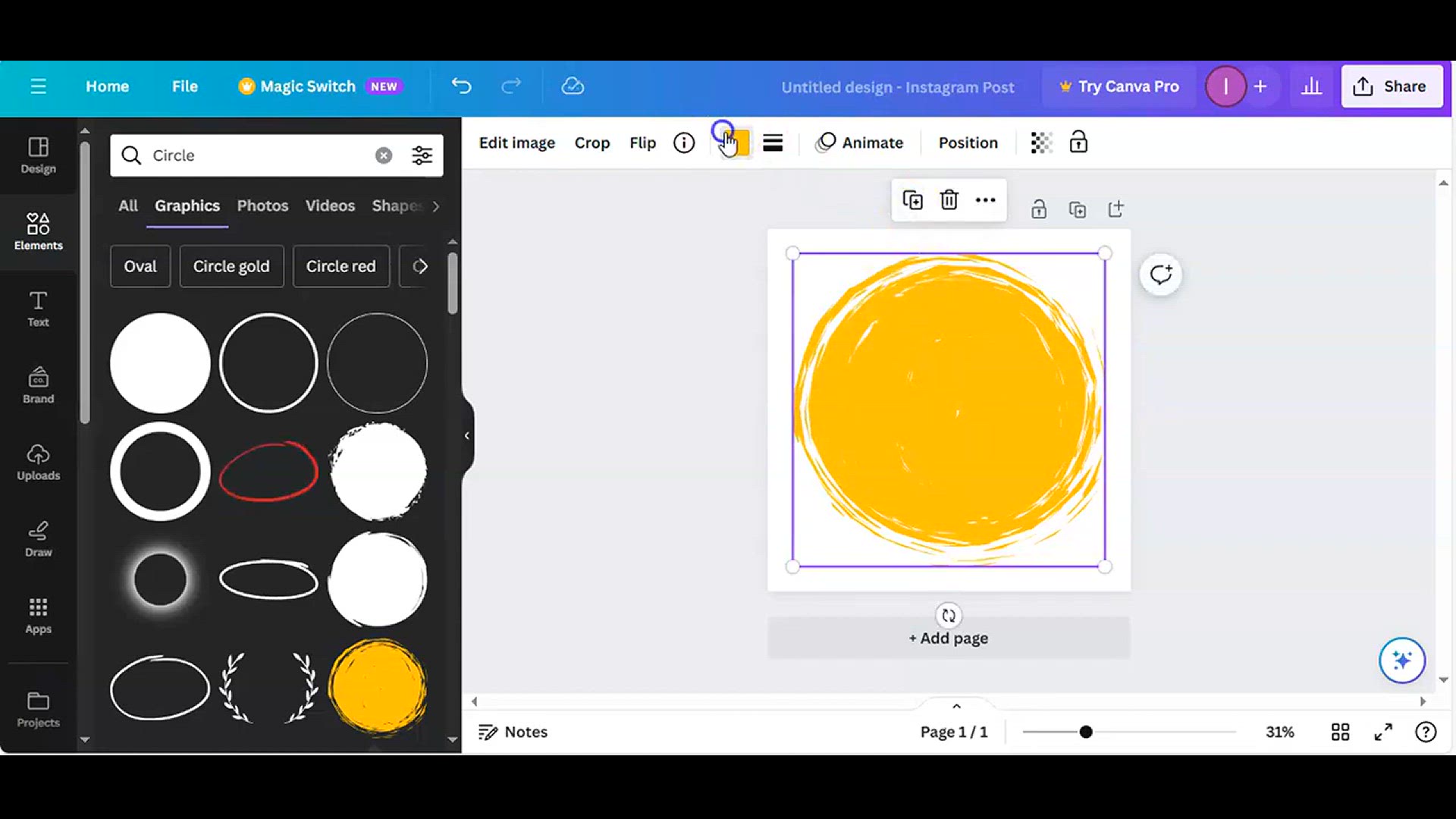The height and width of the screenshot is (819, 1456).
Task: Open the yellow color swatch
Action: pos(737,143)
